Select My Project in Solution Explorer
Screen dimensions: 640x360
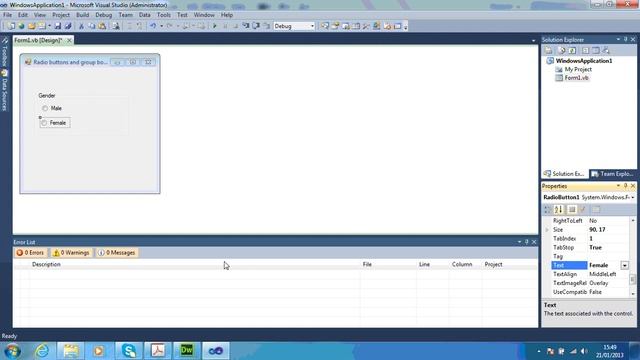point(578,69)
